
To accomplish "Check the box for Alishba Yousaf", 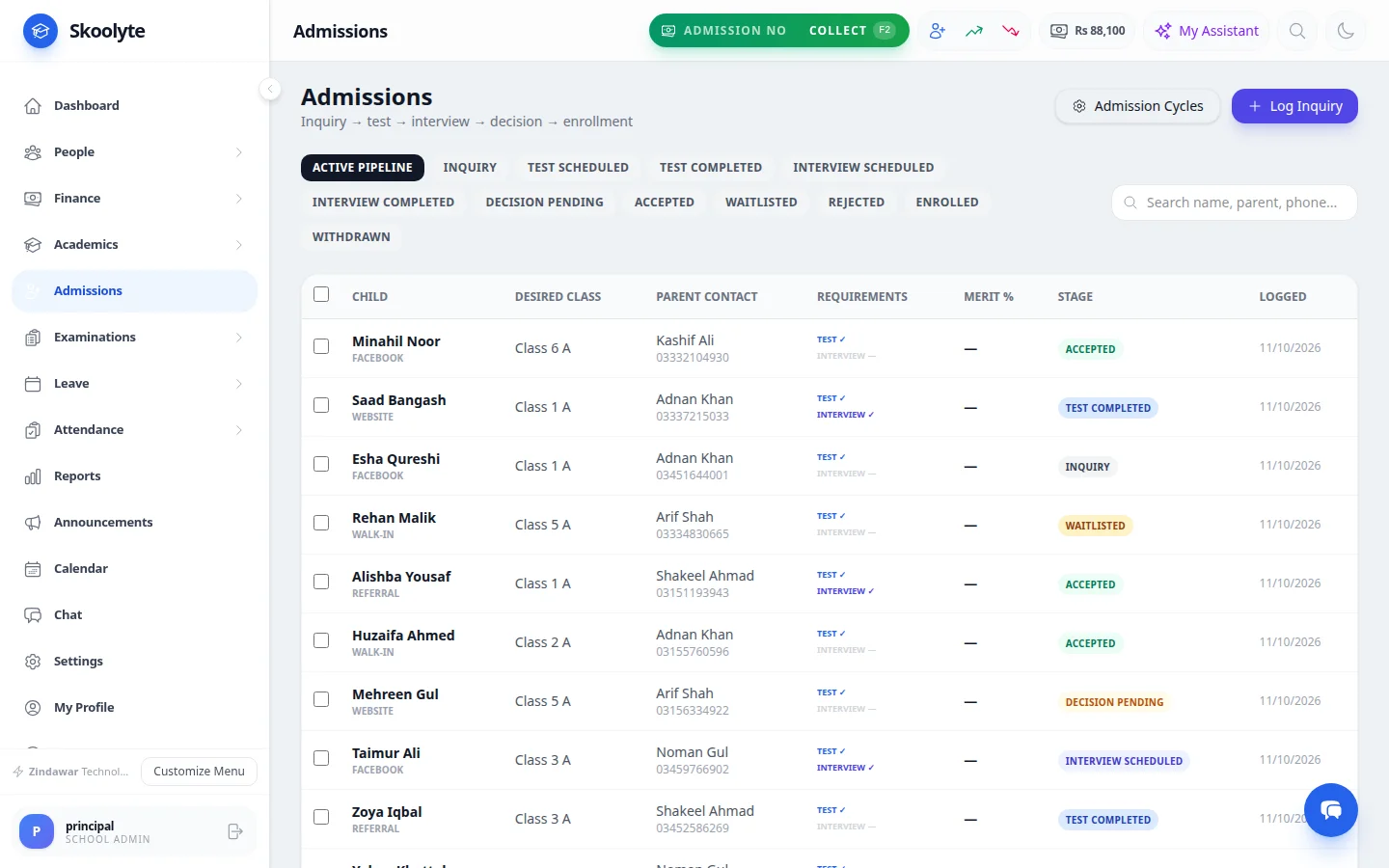I will coord(321,582).
